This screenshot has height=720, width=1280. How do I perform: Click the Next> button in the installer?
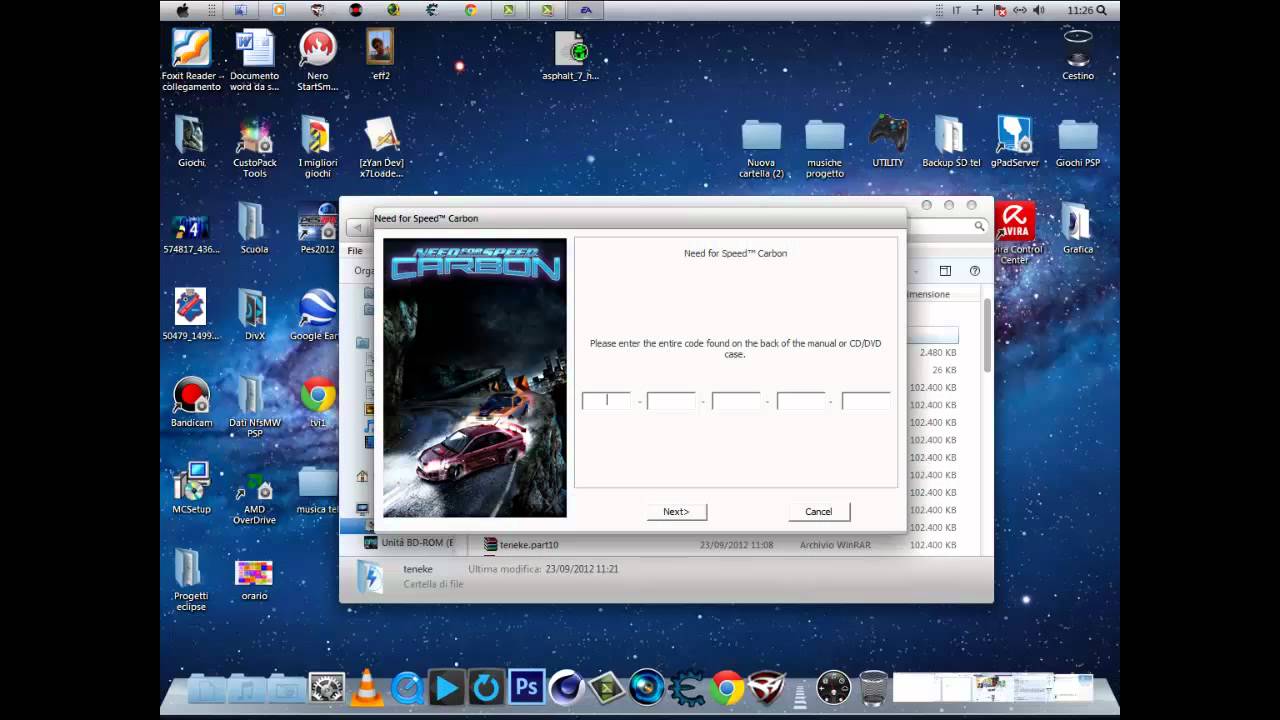pyautogui.click(x=676, y=511)
